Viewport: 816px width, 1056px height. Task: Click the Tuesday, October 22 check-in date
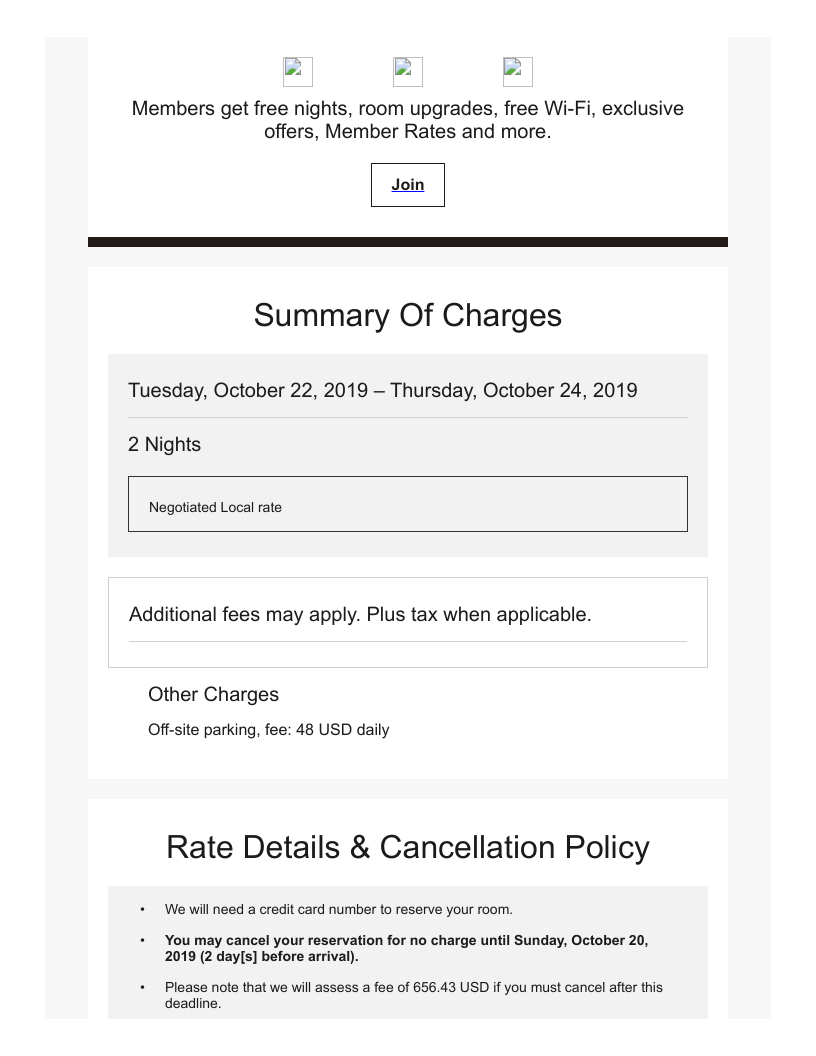point(248,390)
